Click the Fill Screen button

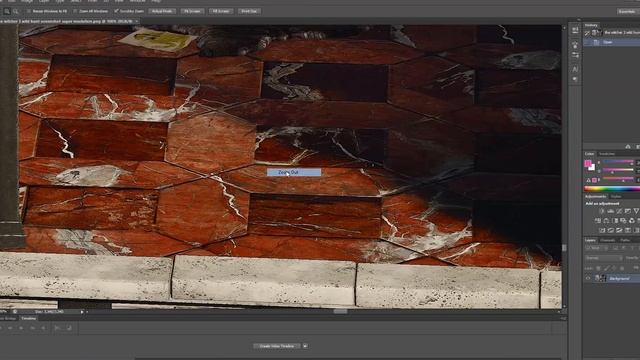[x=221, y=11]
